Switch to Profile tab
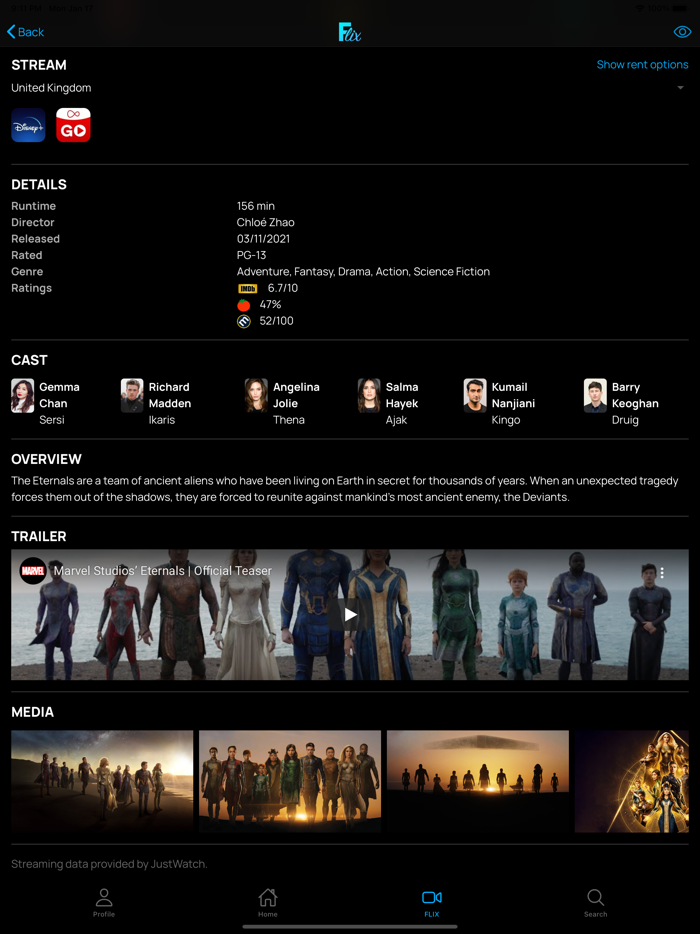 [x=104, y=902]
